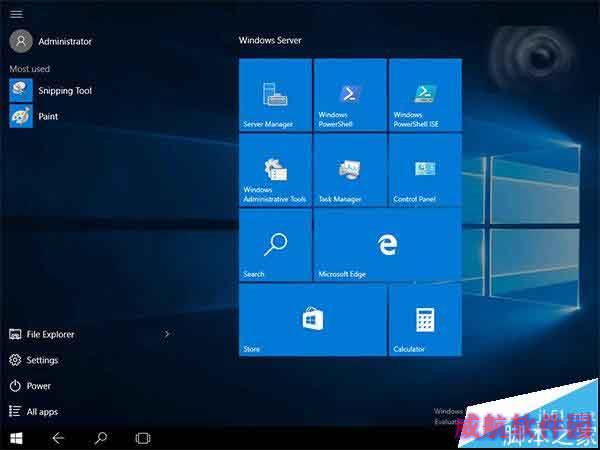This screenshot has height=450, width=600.
Task: Launch the Microsoft Edge tile
Action: 388,245
